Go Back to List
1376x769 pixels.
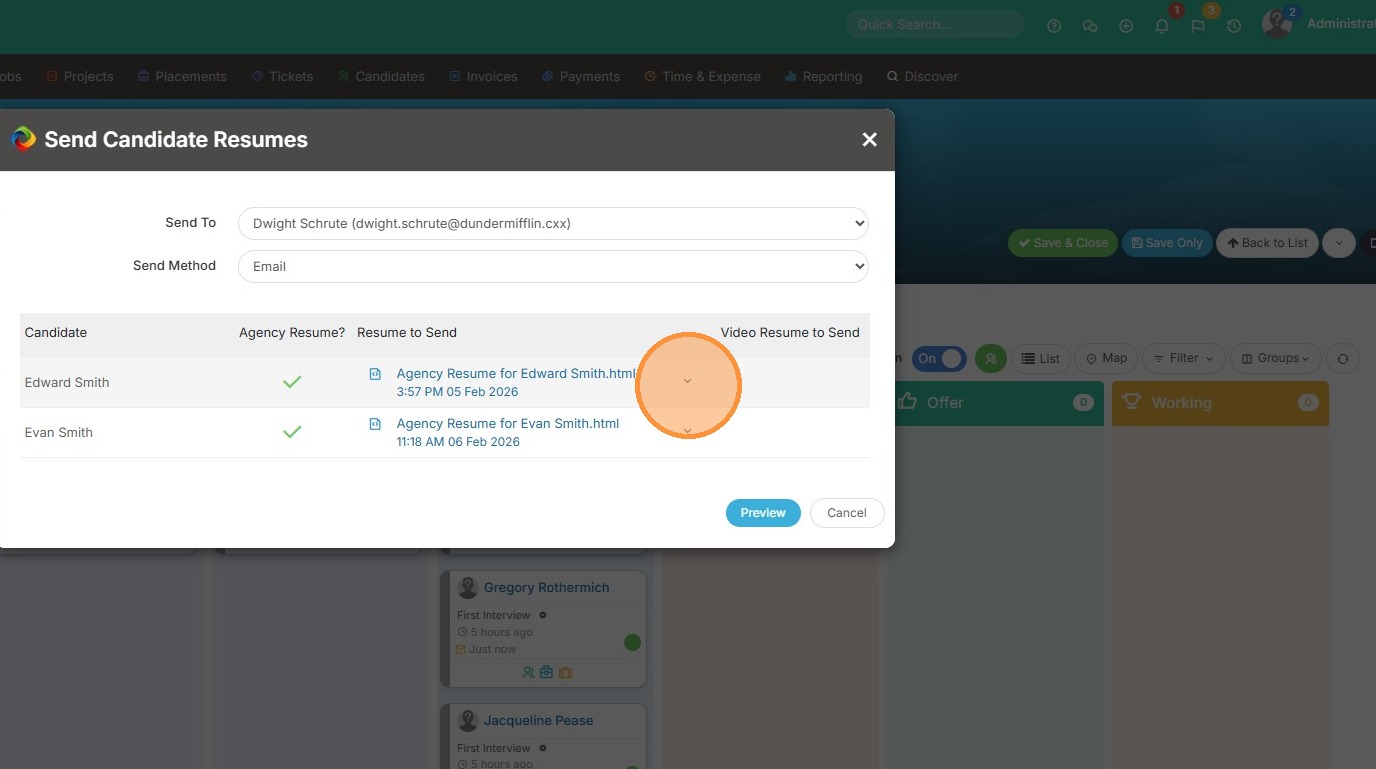click(x=1267, y=243)
